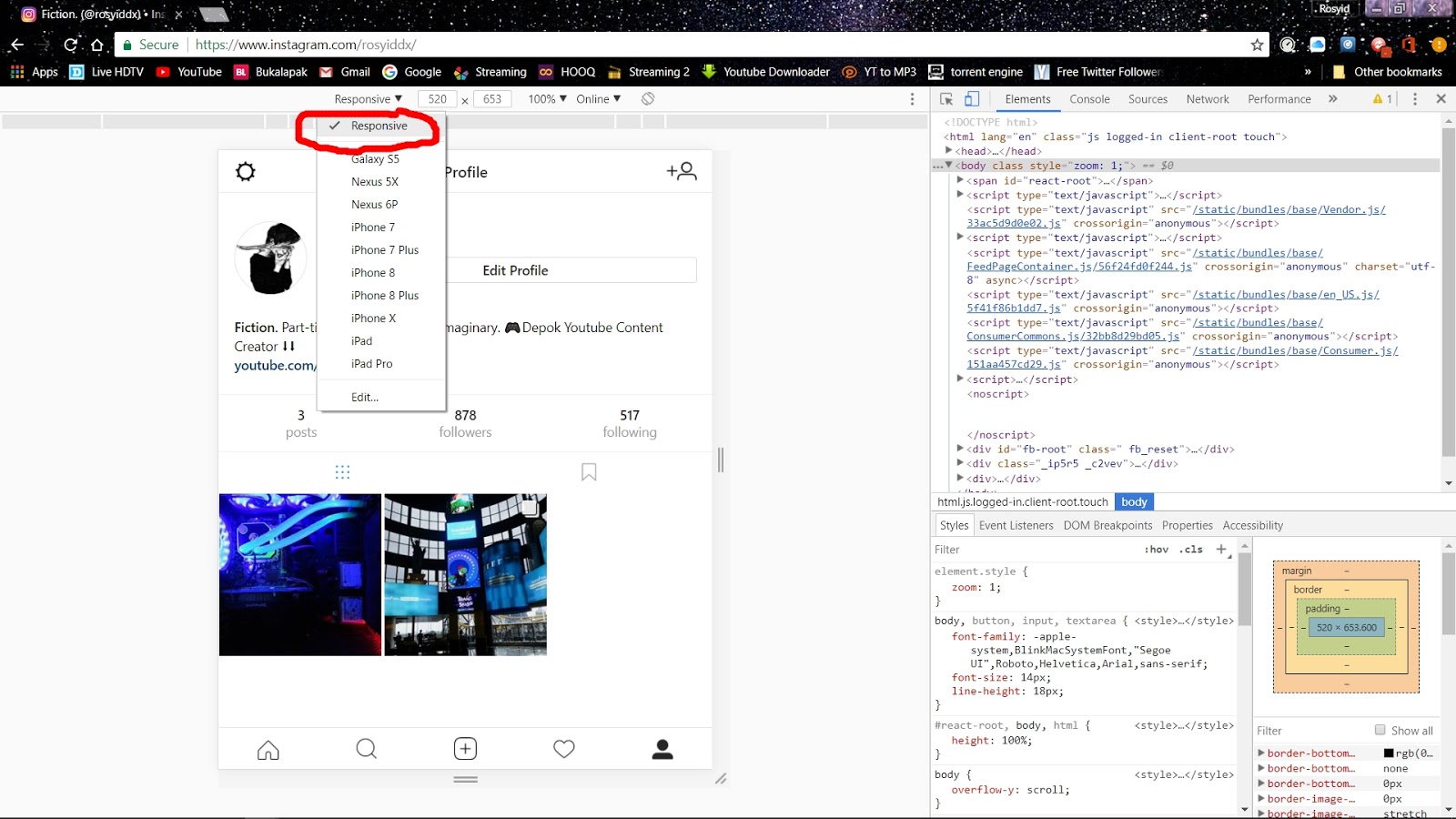This screenshot has height=819, width=1456.
Task: Select iPad Pro from the device dropdown
Action: [372, 363]
